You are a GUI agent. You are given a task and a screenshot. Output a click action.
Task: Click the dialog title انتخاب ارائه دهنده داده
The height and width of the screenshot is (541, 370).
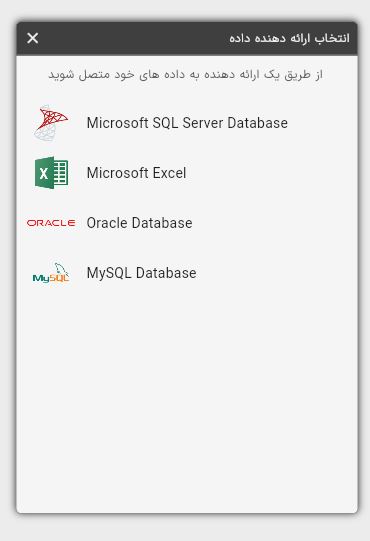pos(289,38)
